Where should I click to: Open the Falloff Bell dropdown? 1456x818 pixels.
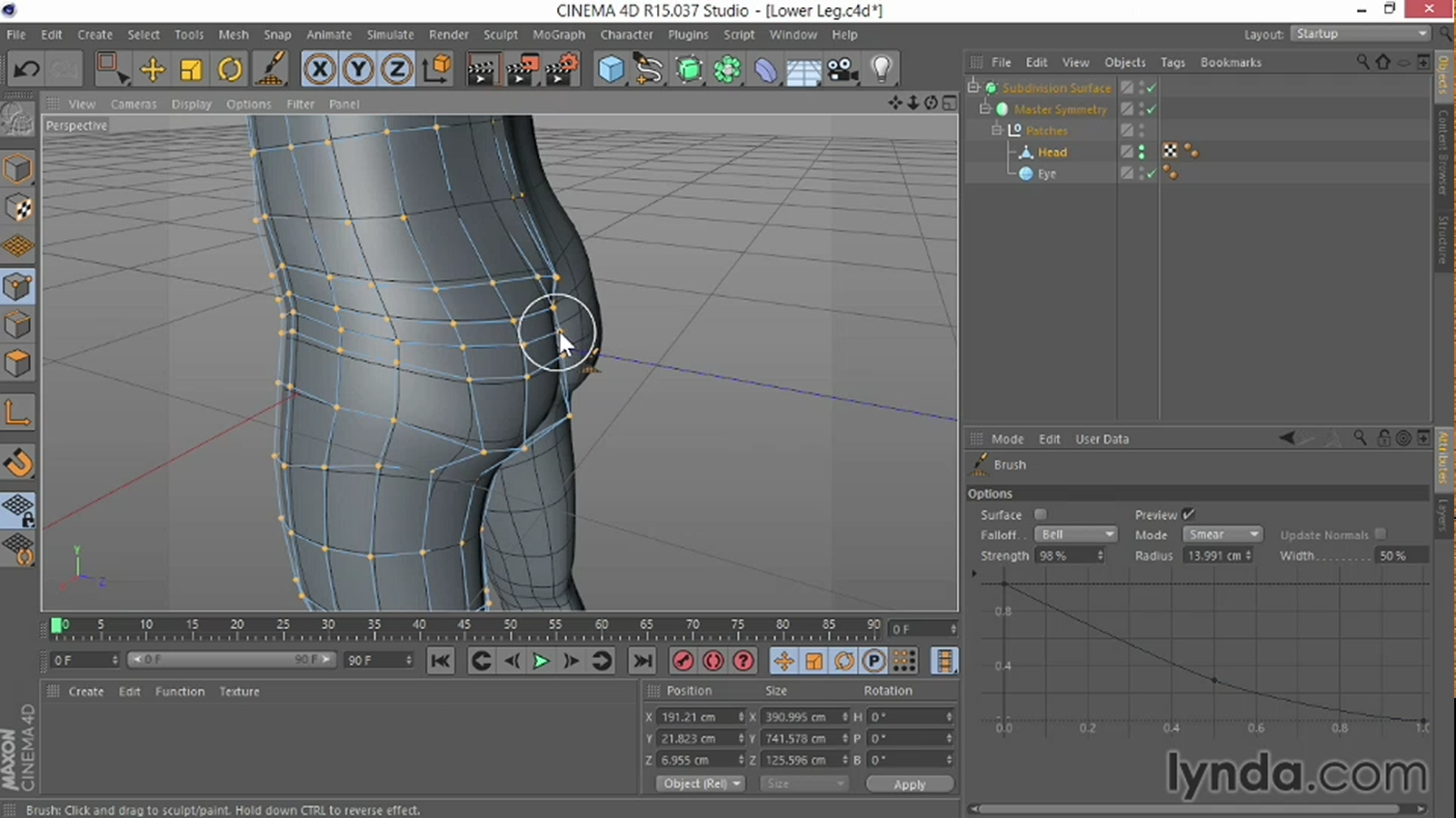1076,534
